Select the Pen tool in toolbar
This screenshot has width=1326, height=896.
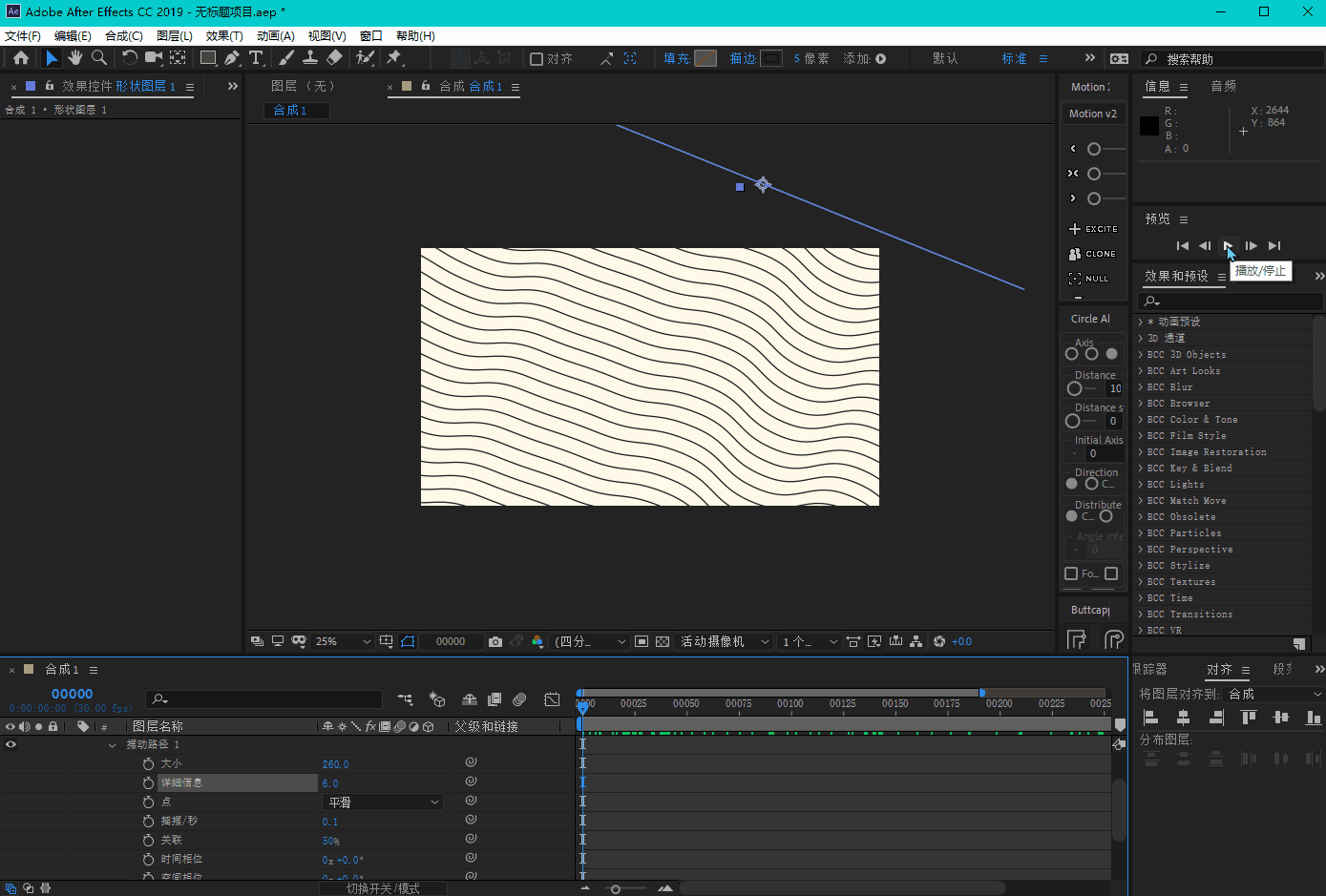232,58
